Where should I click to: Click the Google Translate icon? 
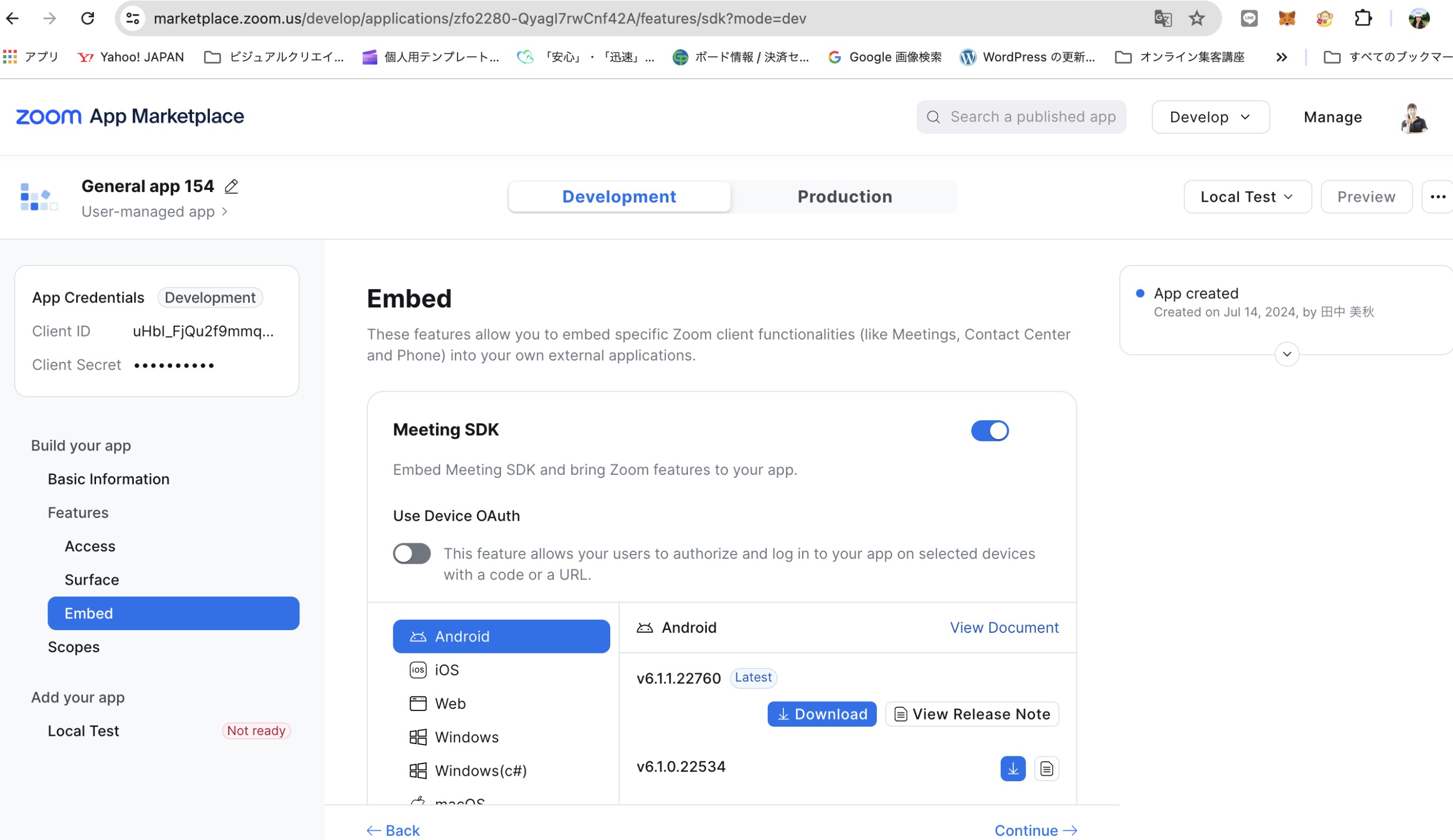point(1162,18)
